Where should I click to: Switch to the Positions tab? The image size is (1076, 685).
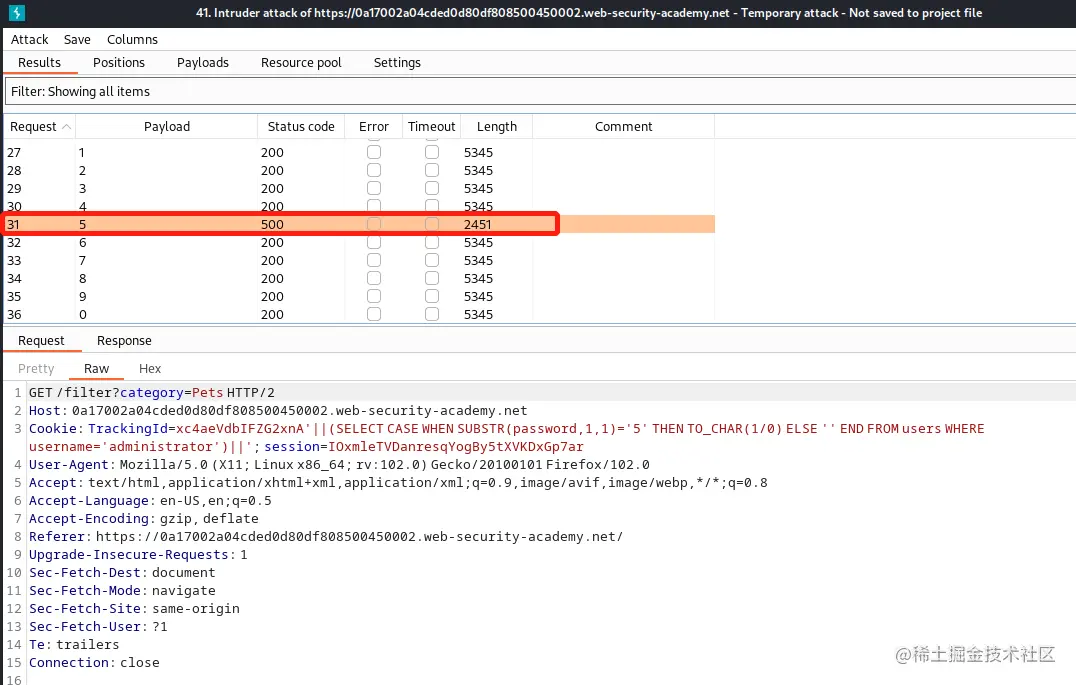(119, 62)
